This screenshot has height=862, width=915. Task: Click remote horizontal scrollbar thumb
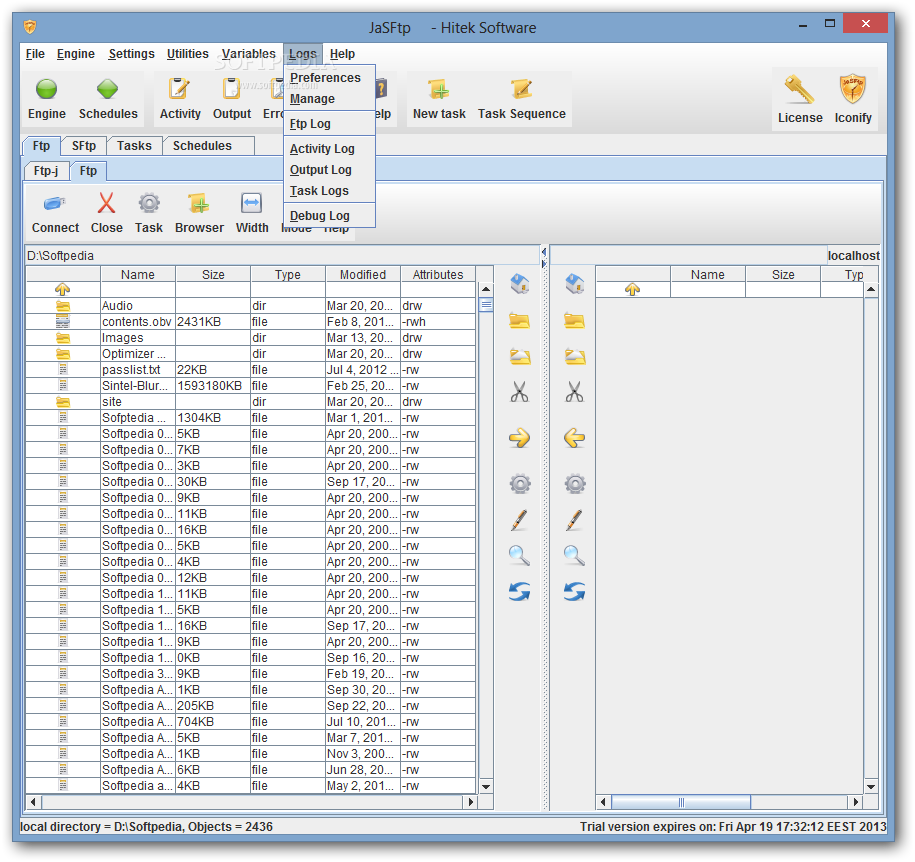[681, 802]
